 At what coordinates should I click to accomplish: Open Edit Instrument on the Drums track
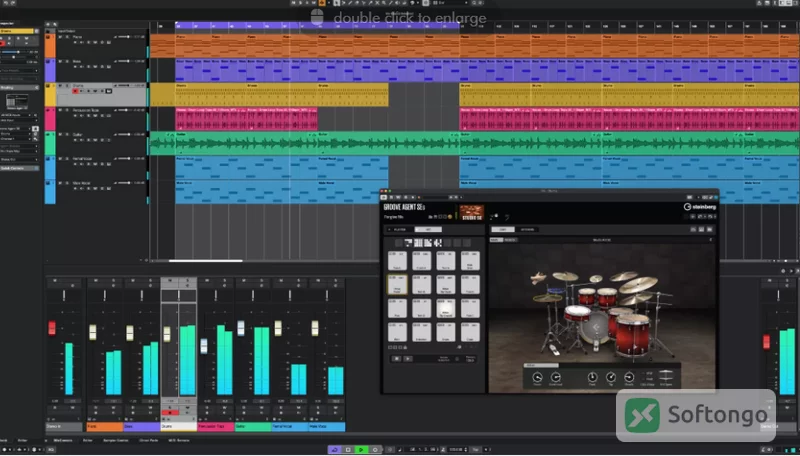point(109,91)
